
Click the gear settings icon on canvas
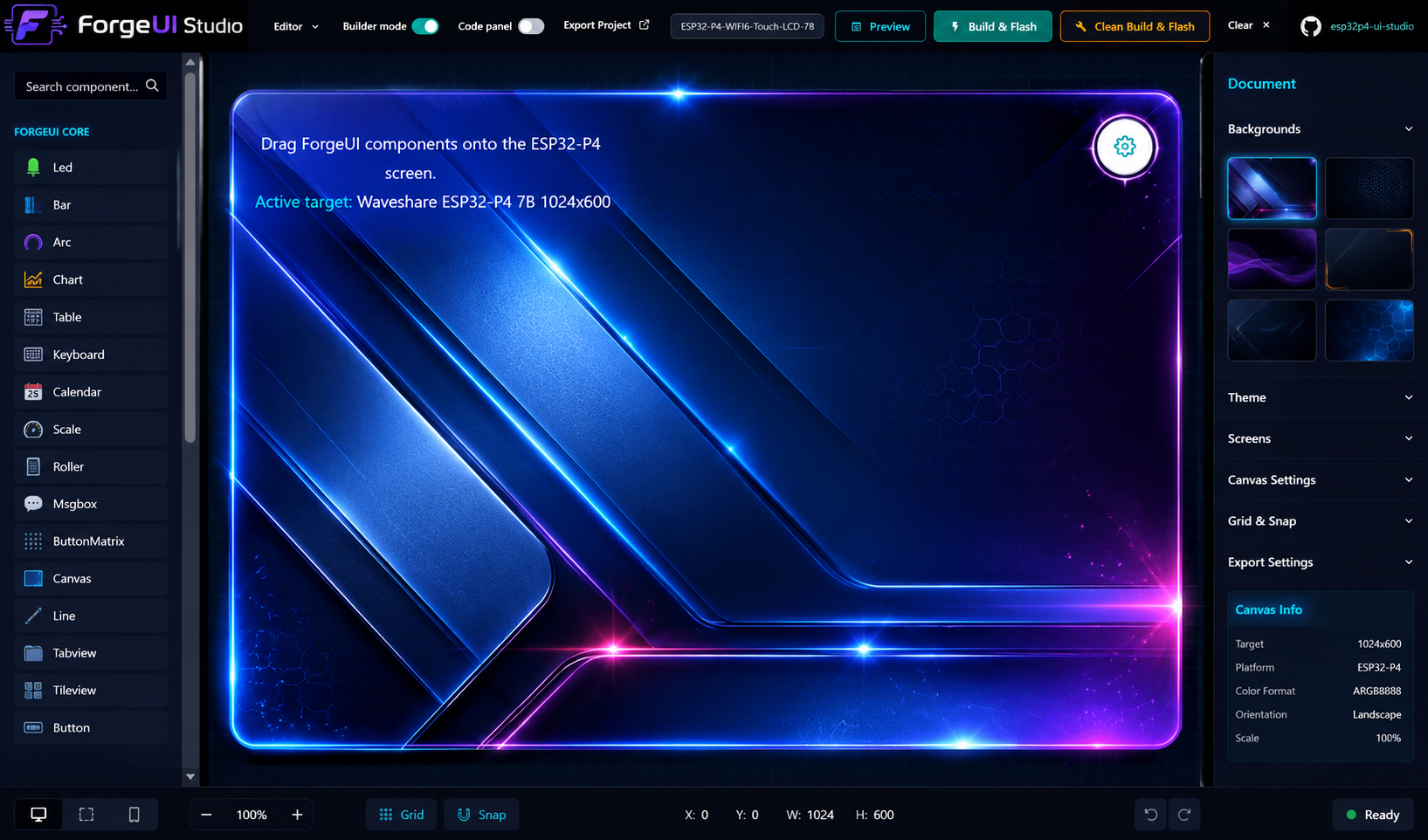(x=1124, y=147)
